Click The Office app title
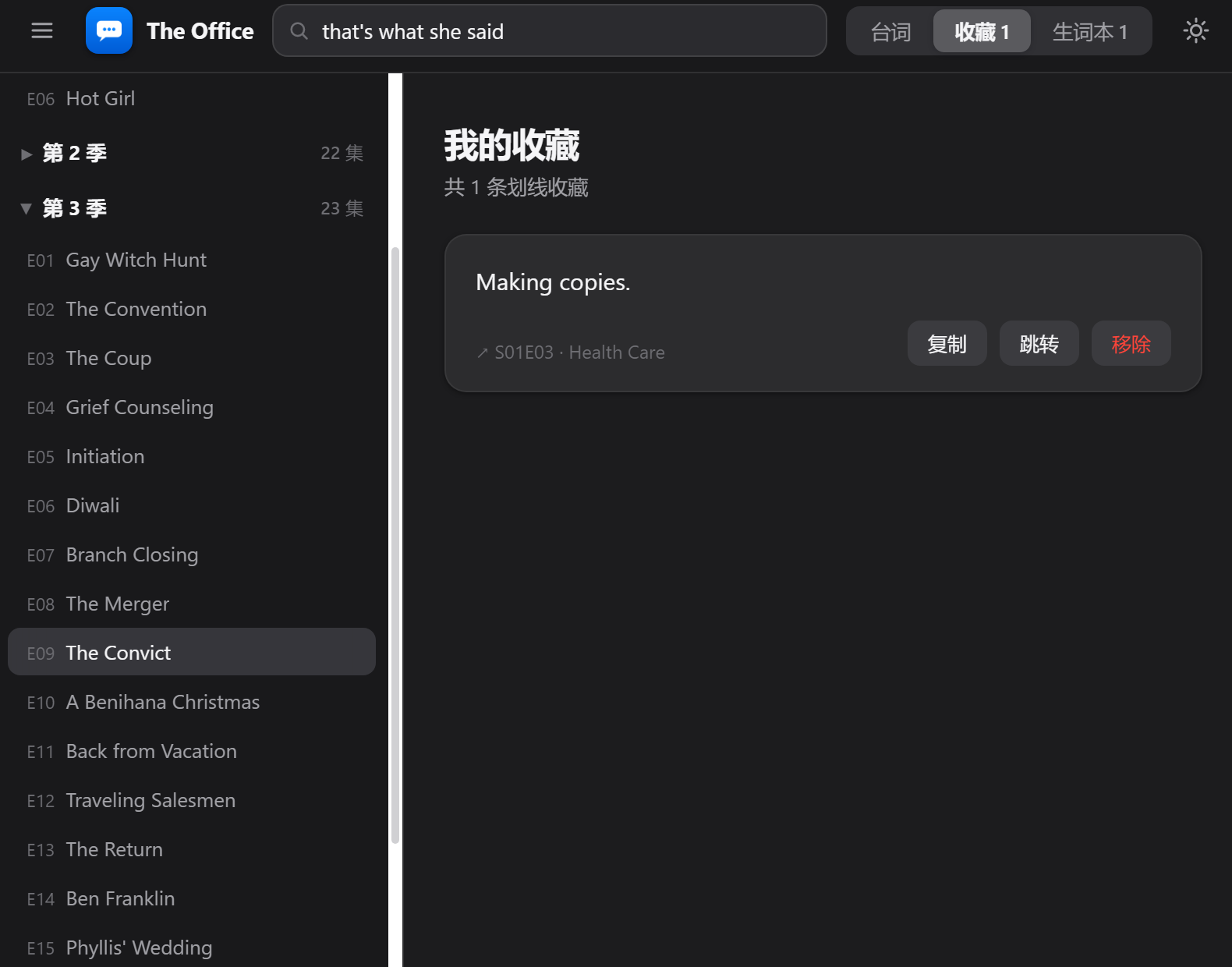The image size is (1232, 967). tap(200, 31)
